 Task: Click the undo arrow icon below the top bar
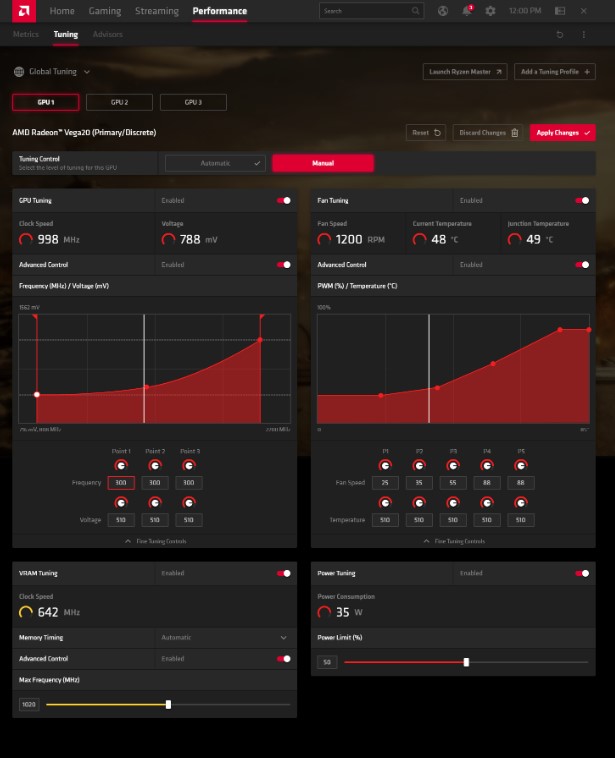pyautogui.click(x=560, y=34)
